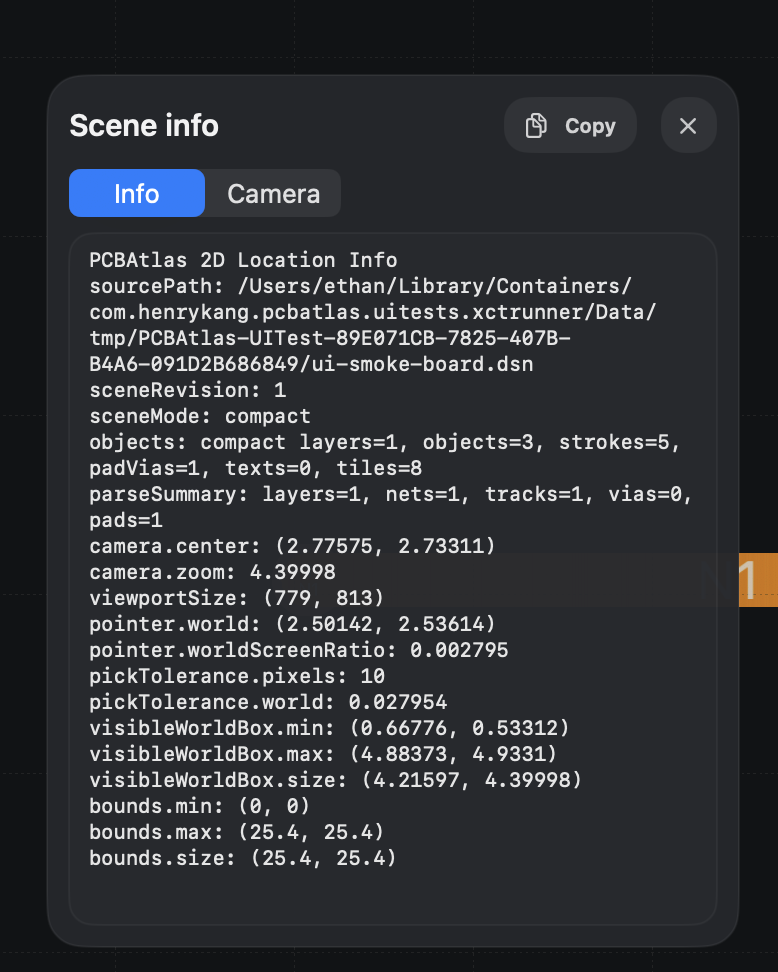Click the 'pointer.worldScreenRatio: 0.002795' line

[299, 650]
